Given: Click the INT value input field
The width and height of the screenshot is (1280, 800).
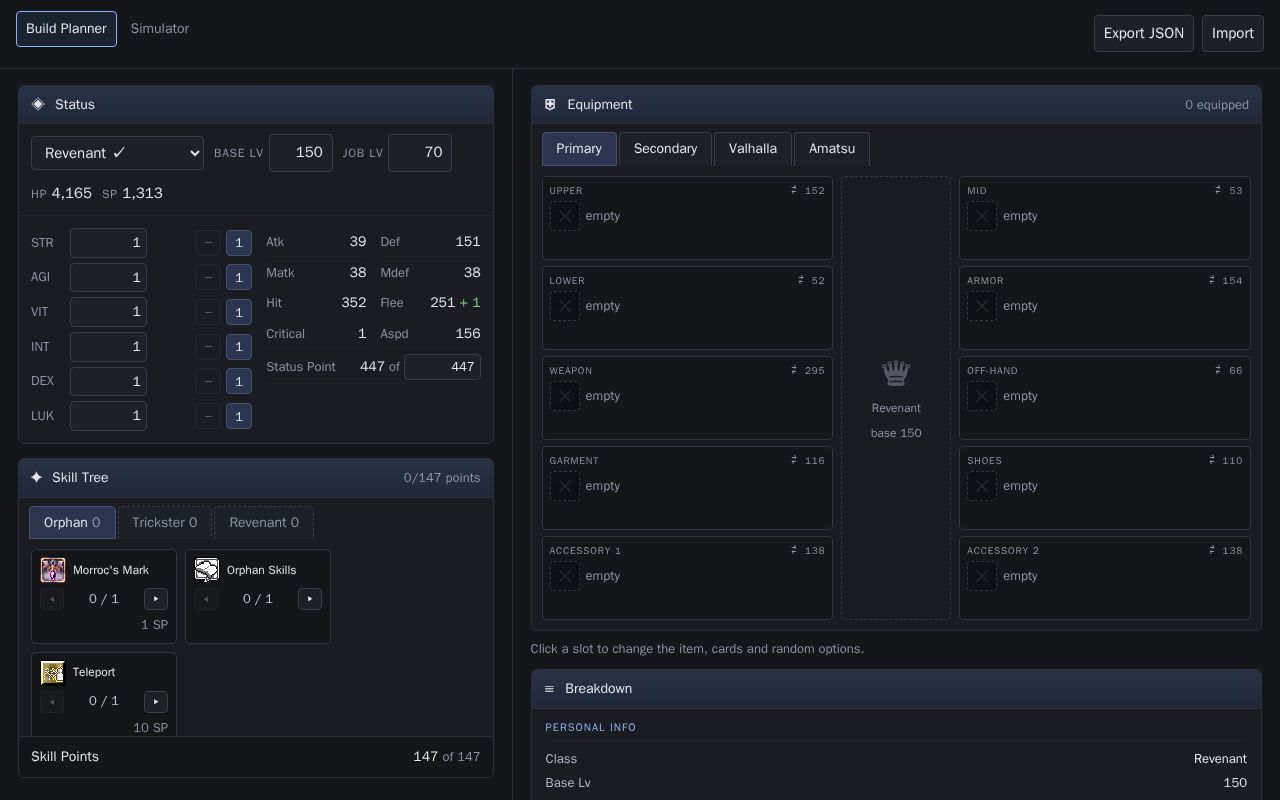Looking at the screenshot, I should click(x=108, y=347).
